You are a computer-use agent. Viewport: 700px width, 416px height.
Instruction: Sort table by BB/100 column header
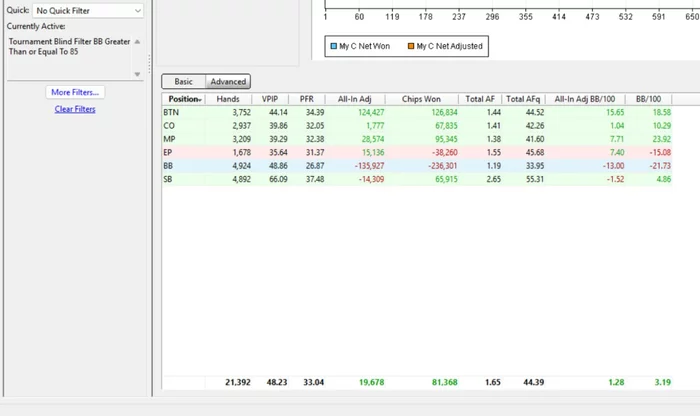[x=648, y=99]
